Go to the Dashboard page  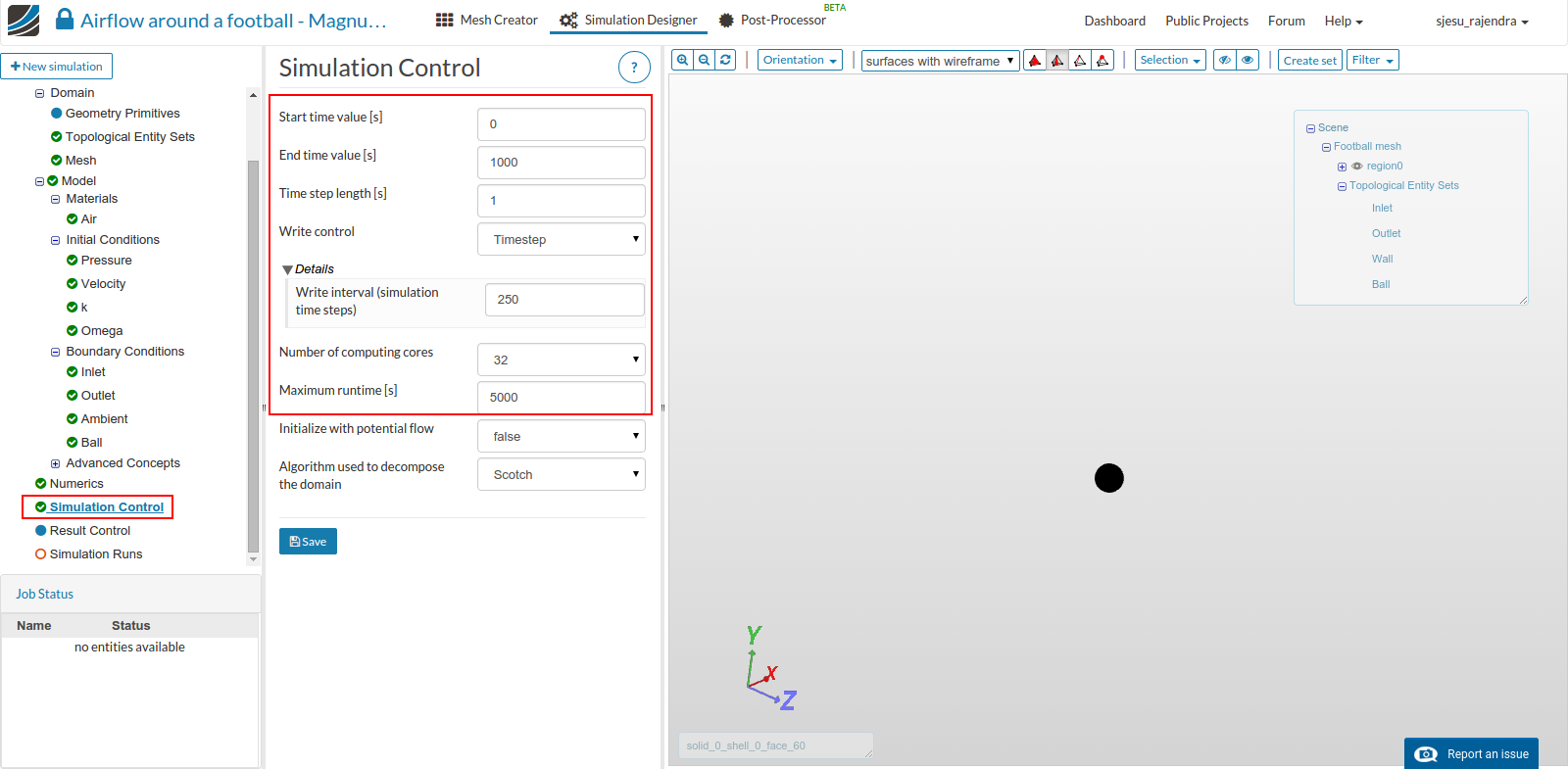point(1114,21)
